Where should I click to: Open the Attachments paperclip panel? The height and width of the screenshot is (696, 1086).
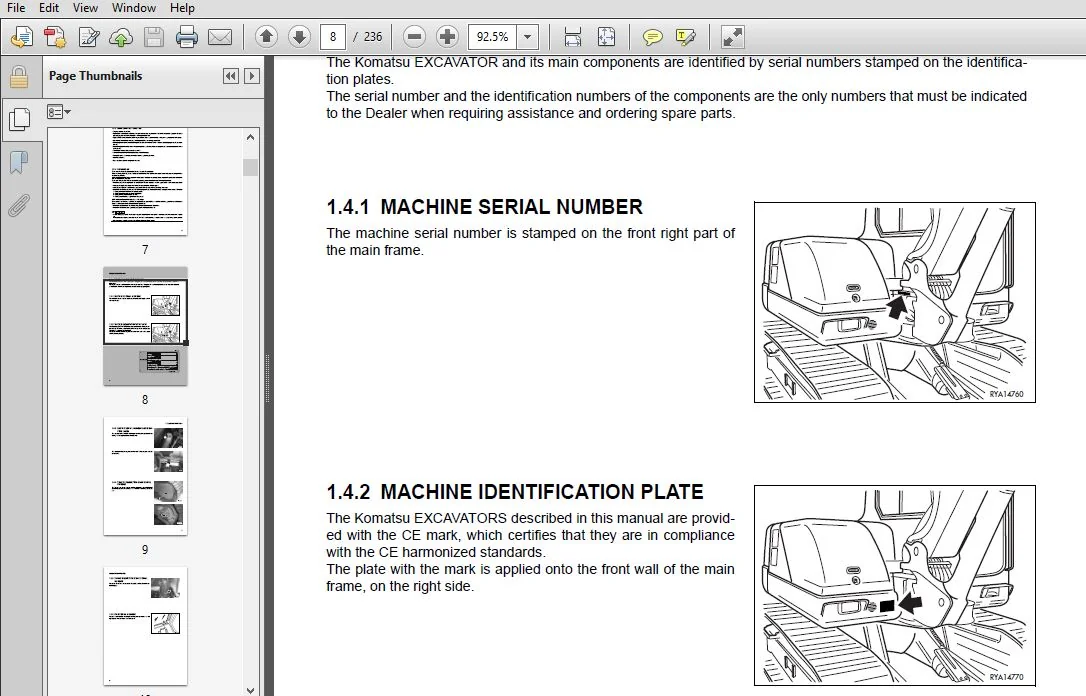[19, 206]
